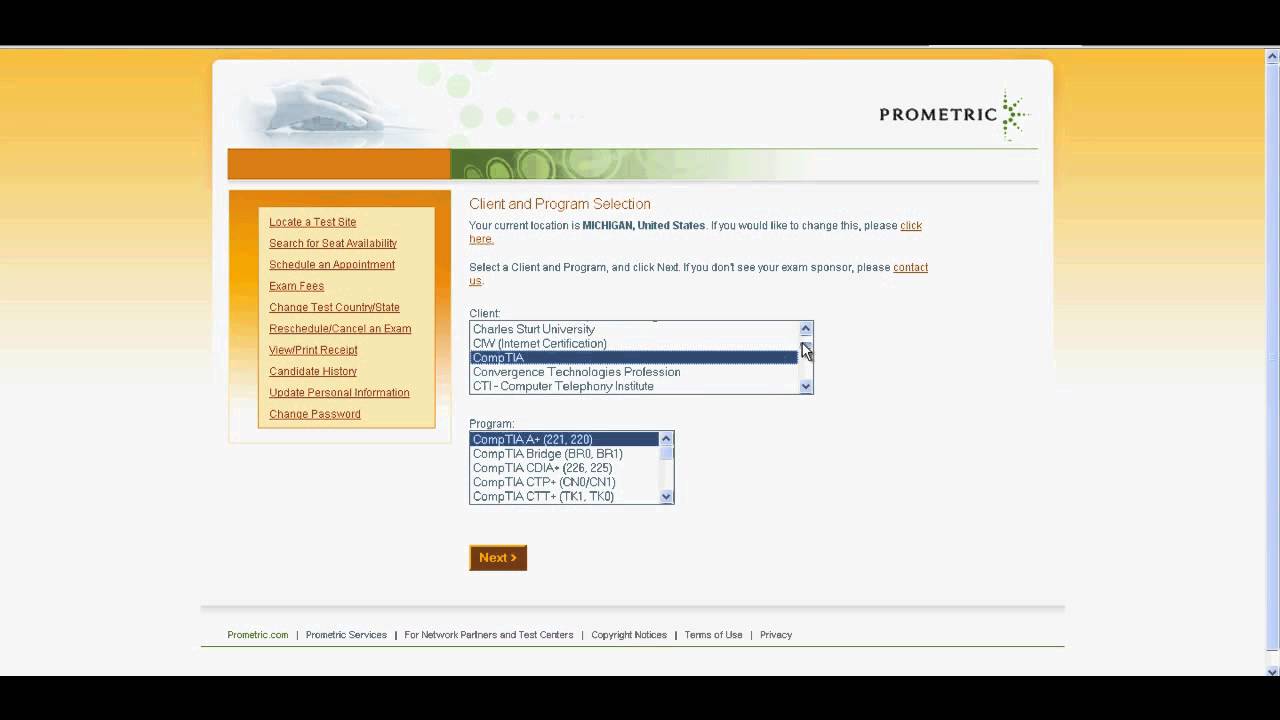Follow the 'click here' location change link
1280x720 pixels.
click(x=910, y=226)
